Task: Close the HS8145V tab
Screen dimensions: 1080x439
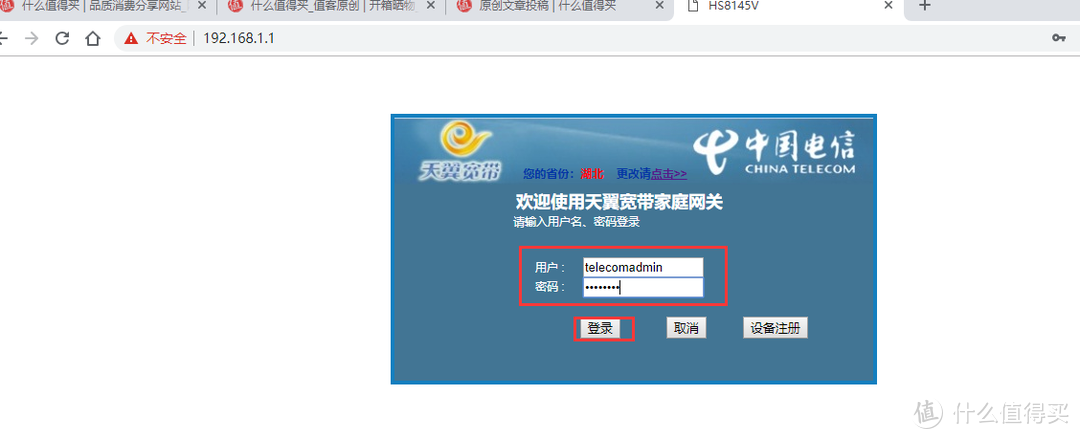Action: [889, 5]
